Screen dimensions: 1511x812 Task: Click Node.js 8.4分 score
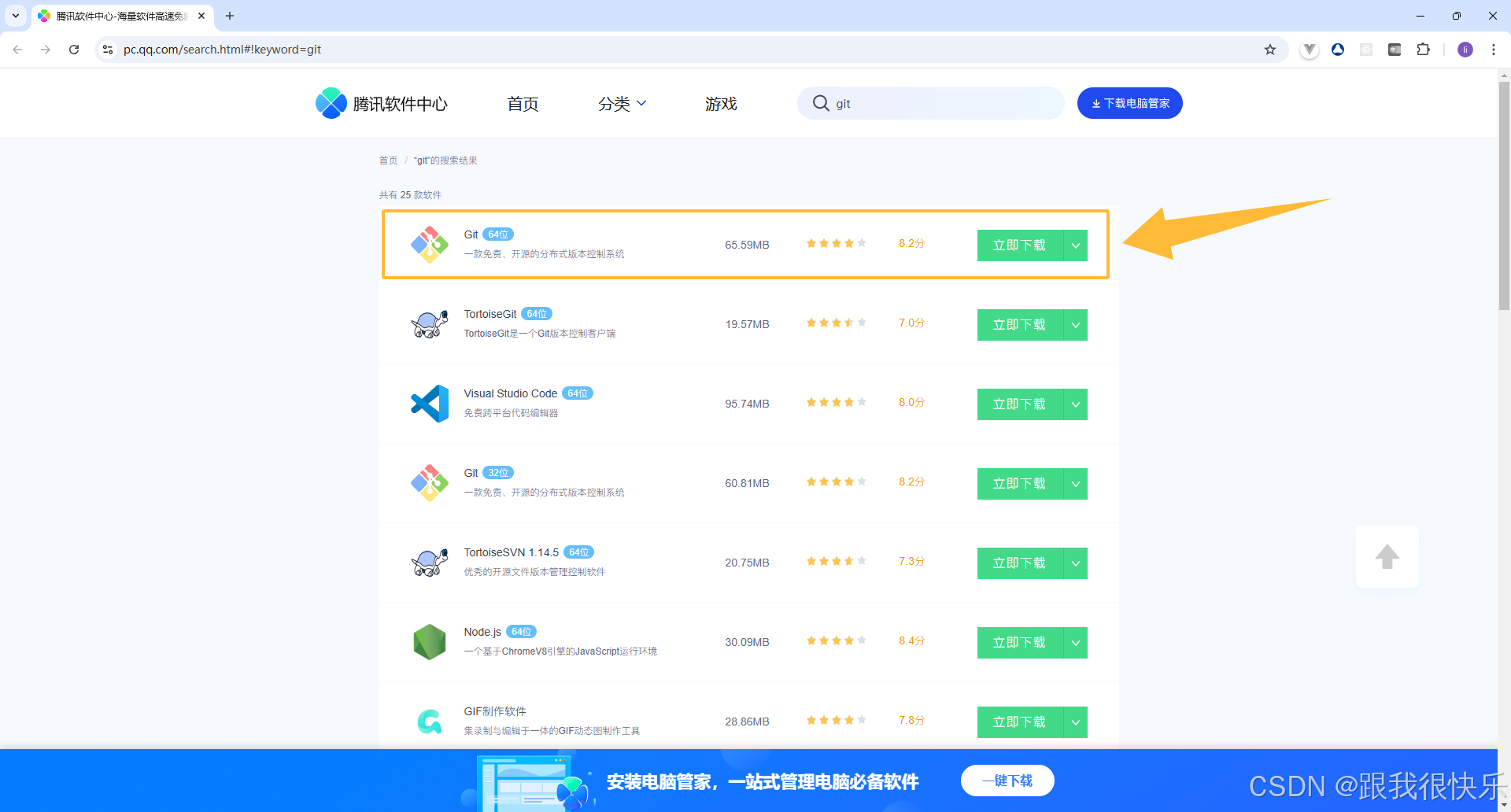911,641
